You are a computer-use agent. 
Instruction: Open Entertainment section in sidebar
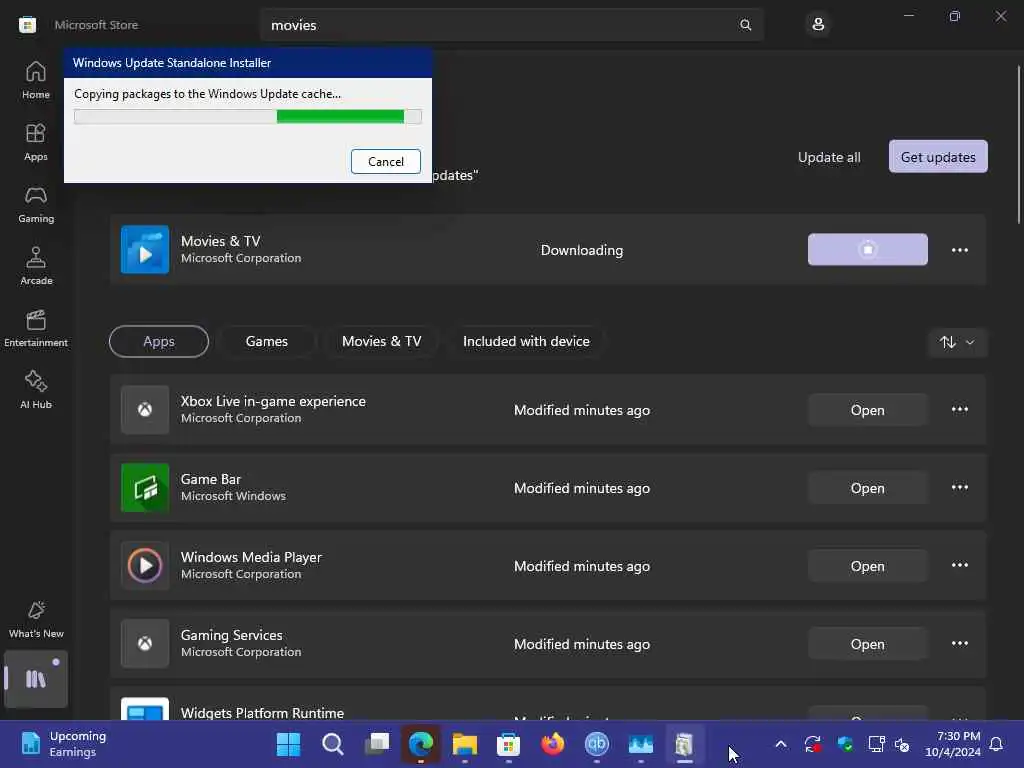coord(35,328)
